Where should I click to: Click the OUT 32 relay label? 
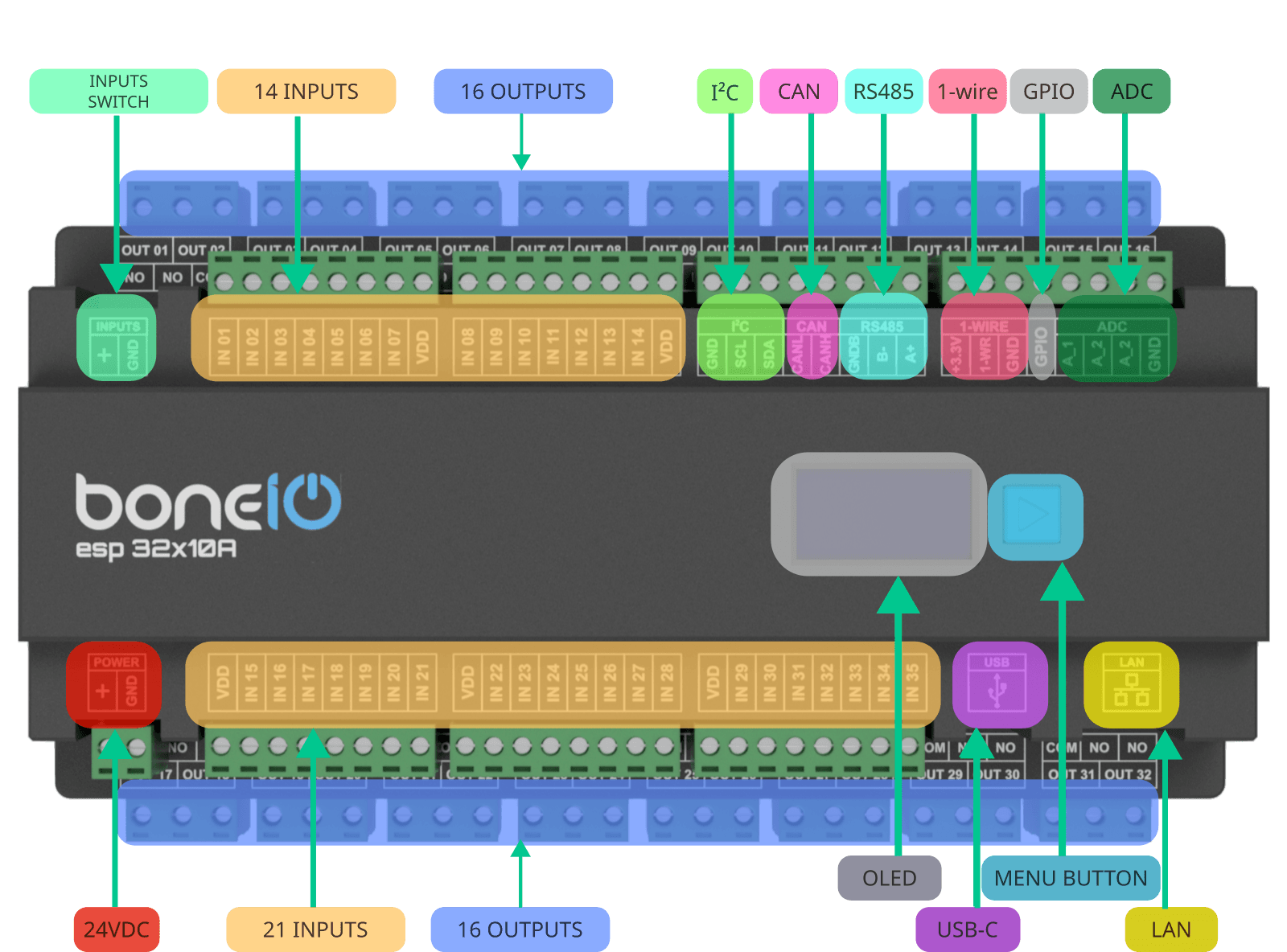pyautogui.click(x=1128, y=774)
